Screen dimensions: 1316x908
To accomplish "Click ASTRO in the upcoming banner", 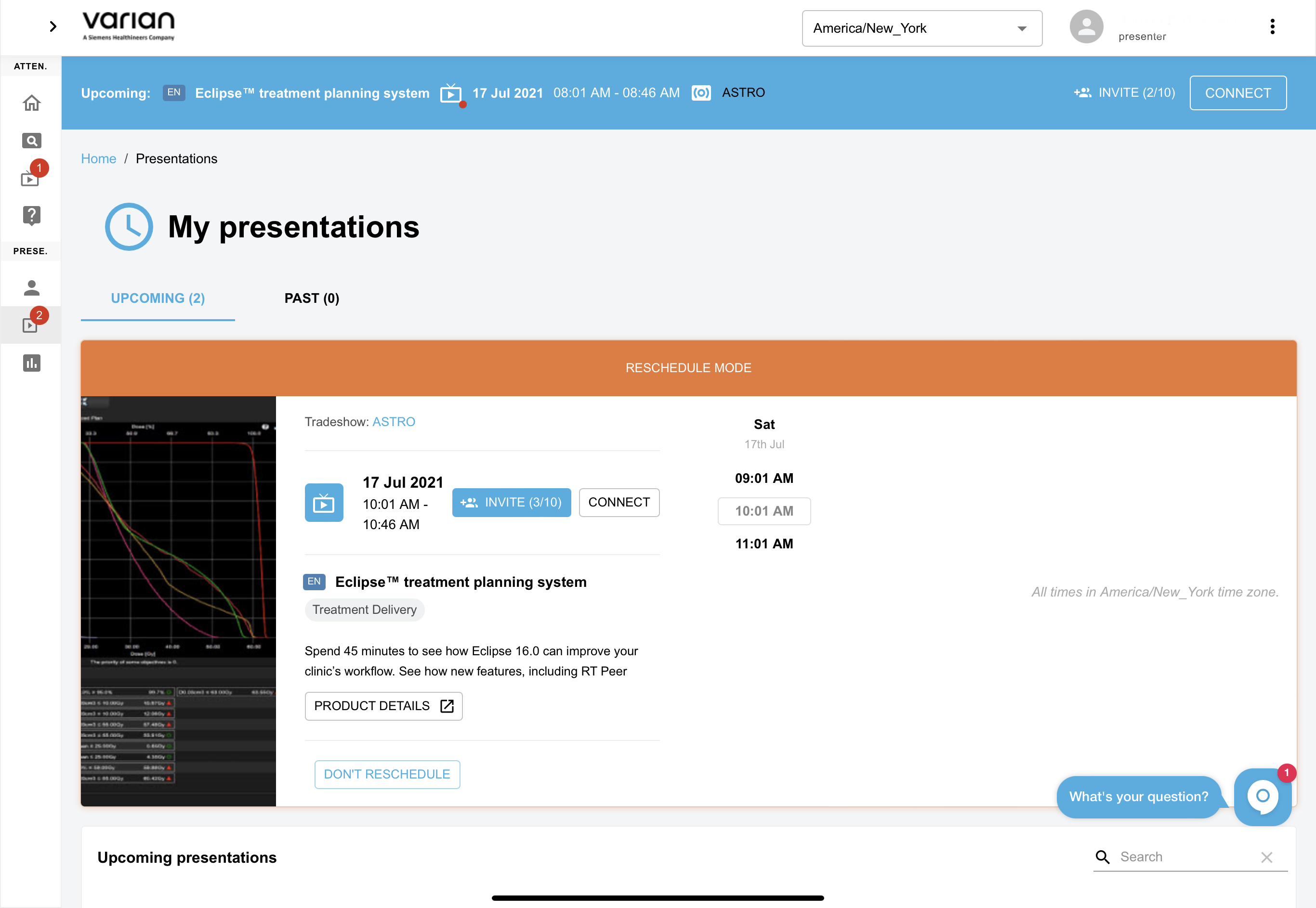I will tap(743, 93).
